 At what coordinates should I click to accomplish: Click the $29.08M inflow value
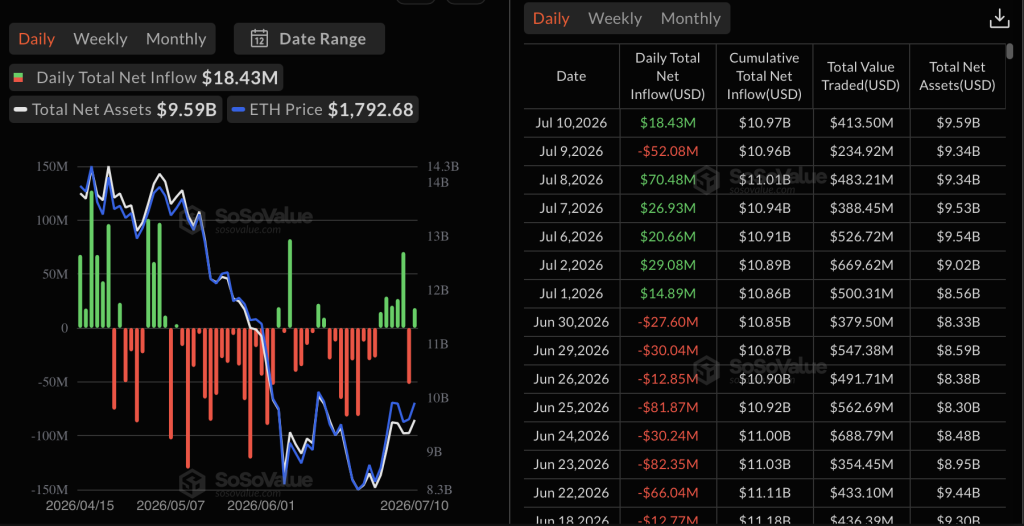(667, 265)
